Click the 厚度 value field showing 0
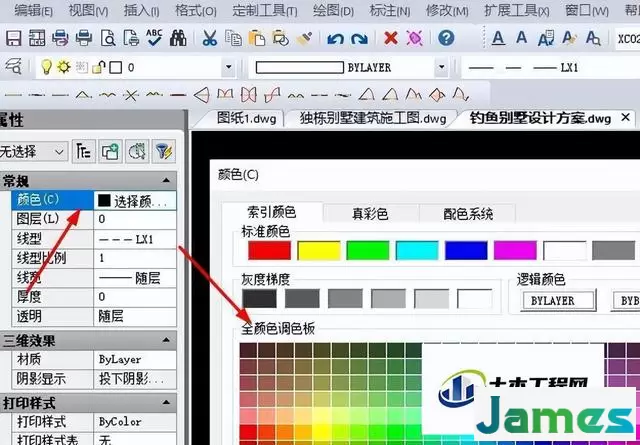The width and height of the screenshot is (640, 445). point(135,296)
